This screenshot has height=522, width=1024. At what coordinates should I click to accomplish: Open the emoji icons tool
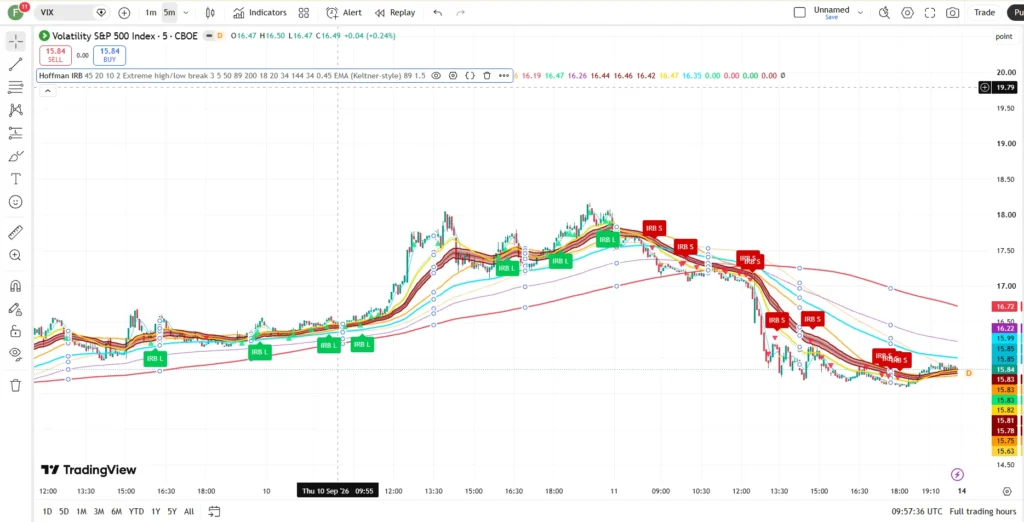click(x=16, y=202)
